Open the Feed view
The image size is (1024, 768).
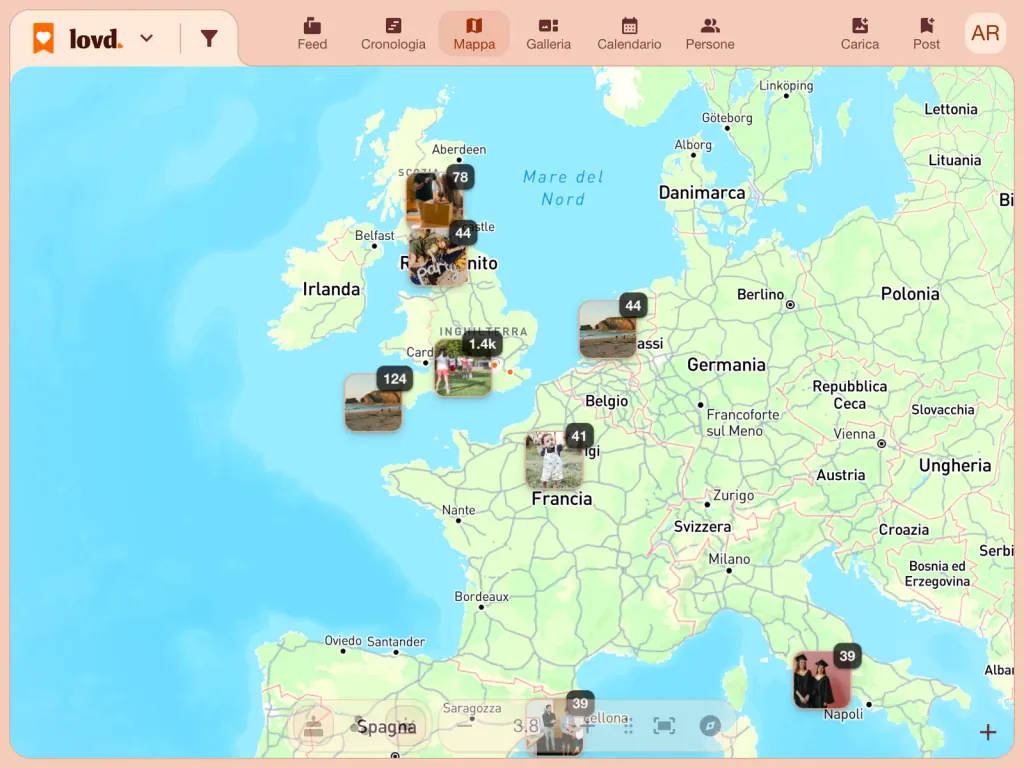pyautogui.click(x=312, y=34)
